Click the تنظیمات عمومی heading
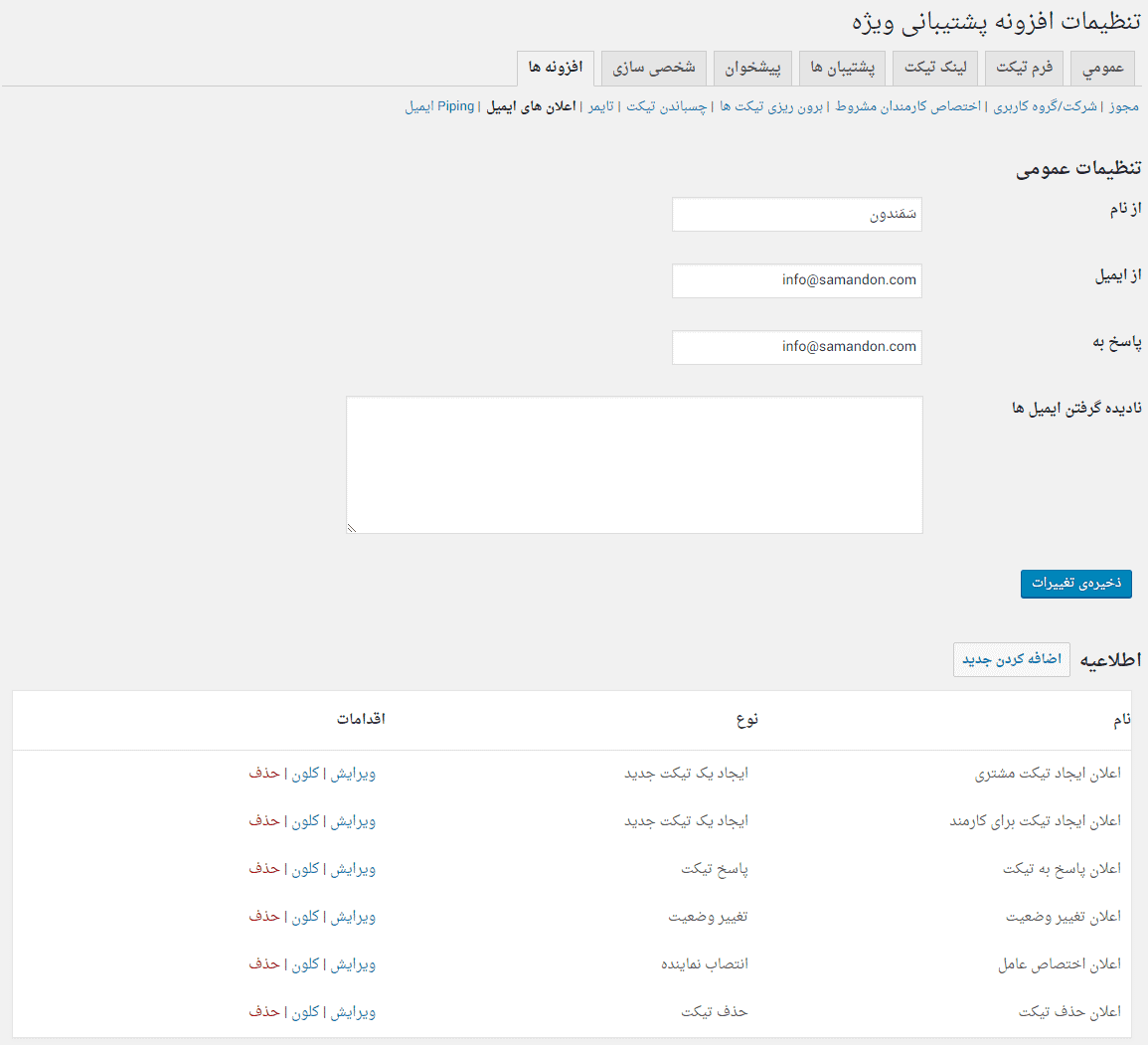The width and height of the screenshot is (1148, 1045). coord(1077,168)
